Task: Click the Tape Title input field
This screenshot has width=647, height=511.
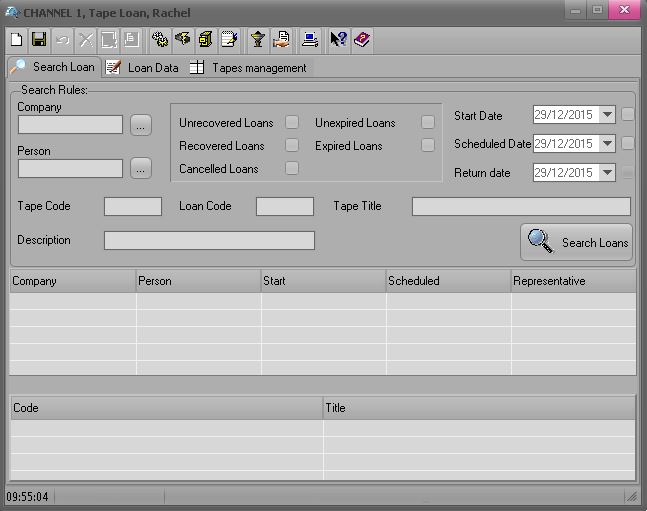Action: [x=521, y=207]
